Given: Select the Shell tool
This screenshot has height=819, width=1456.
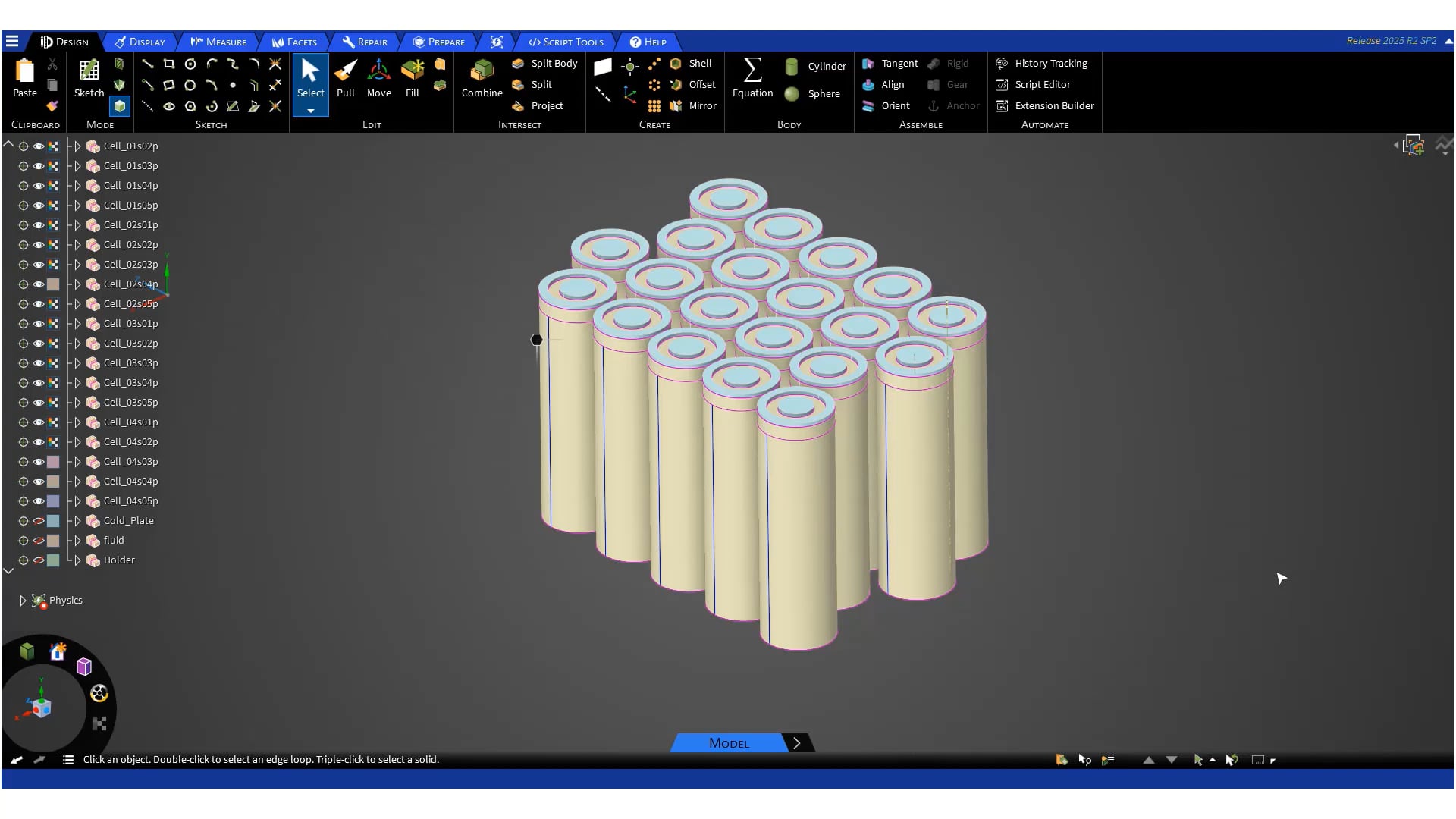Looking at the screenshot, I should 691,64.
